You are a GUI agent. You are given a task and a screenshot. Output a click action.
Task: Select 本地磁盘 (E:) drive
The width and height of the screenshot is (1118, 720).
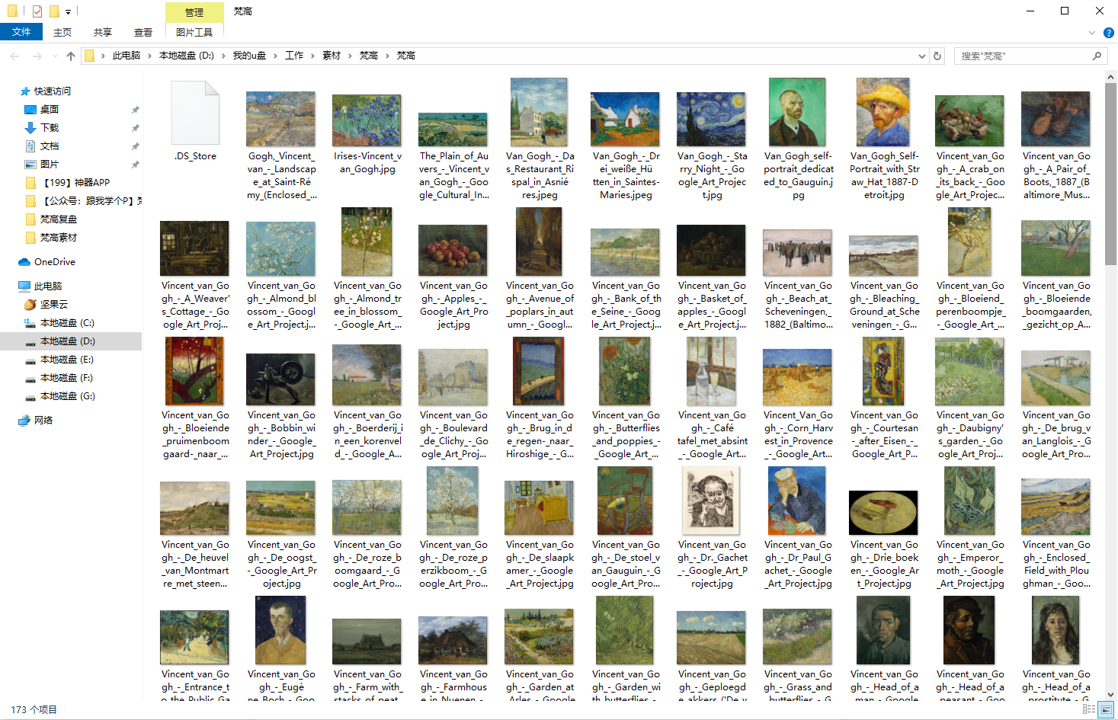pyautogui.click(x=60, y=359)
